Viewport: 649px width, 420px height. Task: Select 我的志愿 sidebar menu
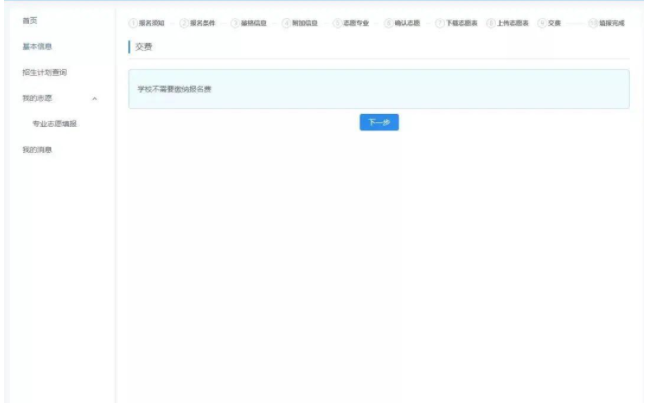[37, 98]
